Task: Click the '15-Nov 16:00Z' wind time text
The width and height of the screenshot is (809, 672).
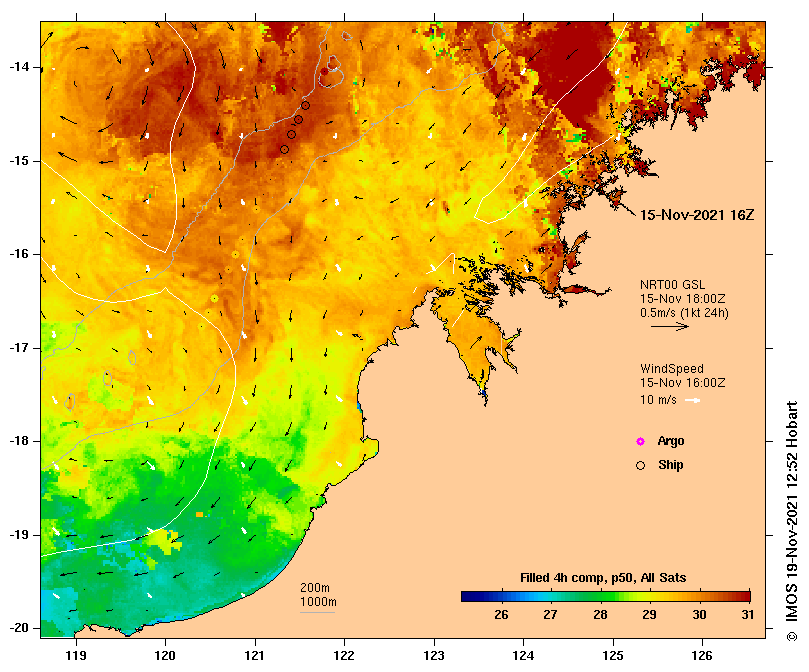Action: (x=683, y=383)
